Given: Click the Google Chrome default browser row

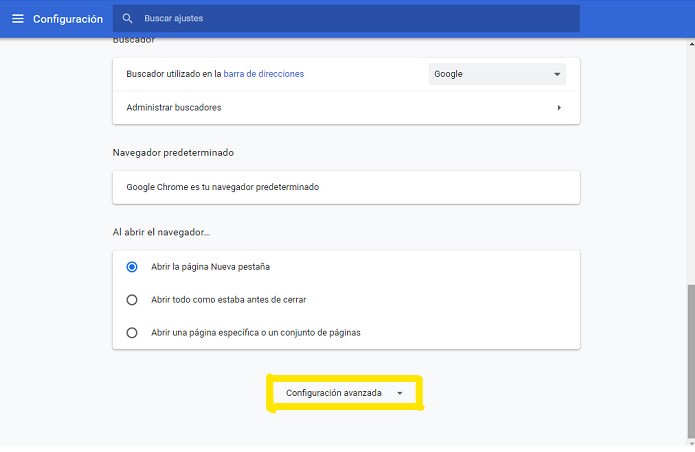Looking at the screenshot, I should pos(346,187).
